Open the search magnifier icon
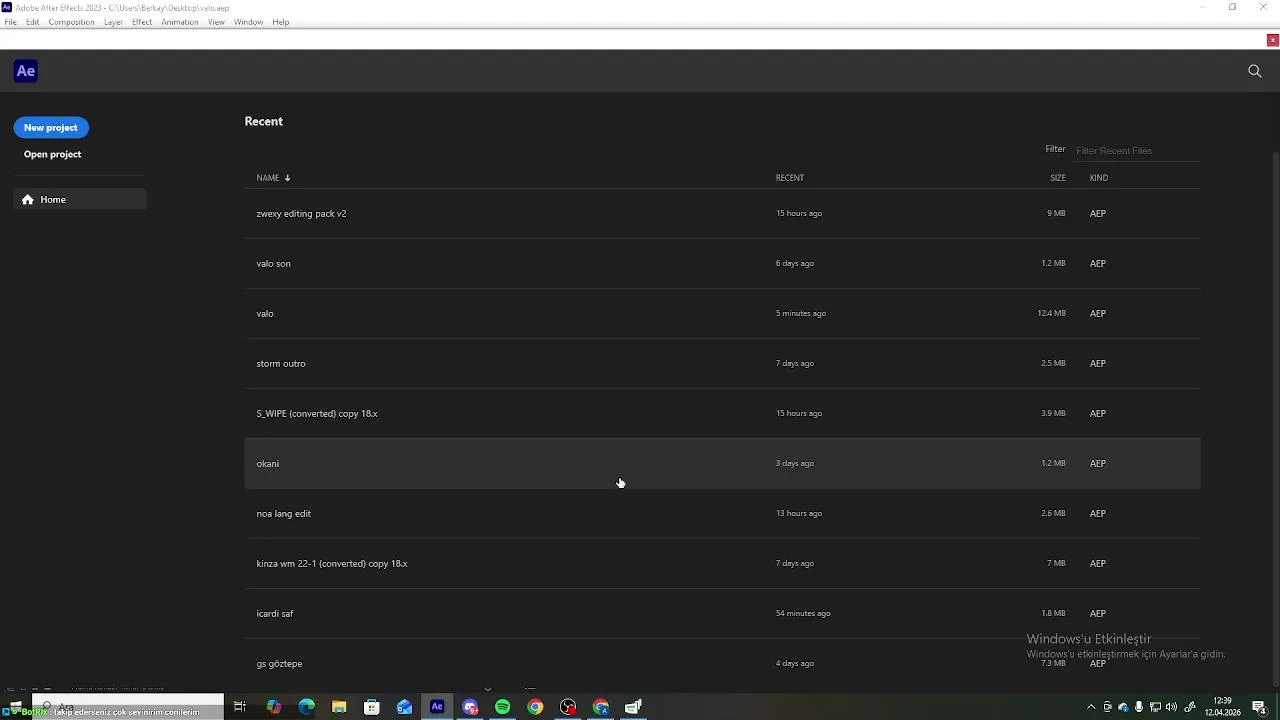This screenshot has height=720, width=1280. point(1255,71)
